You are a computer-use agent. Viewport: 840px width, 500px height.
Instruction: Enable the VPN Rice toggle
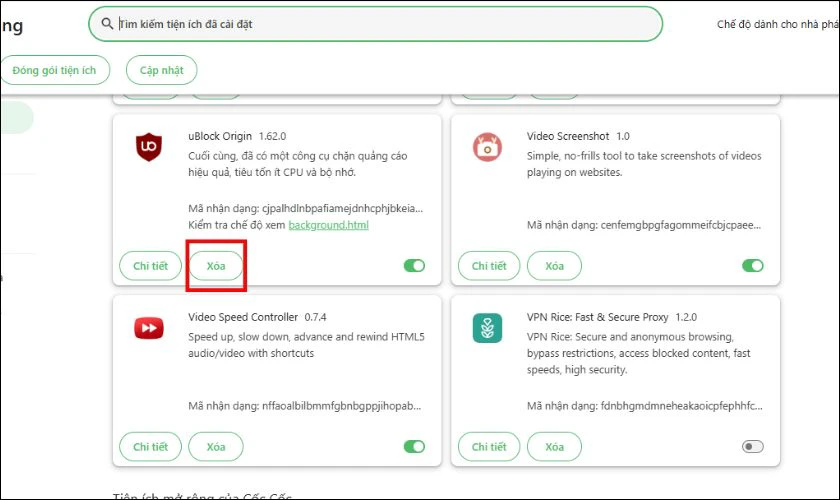[752, 446]
